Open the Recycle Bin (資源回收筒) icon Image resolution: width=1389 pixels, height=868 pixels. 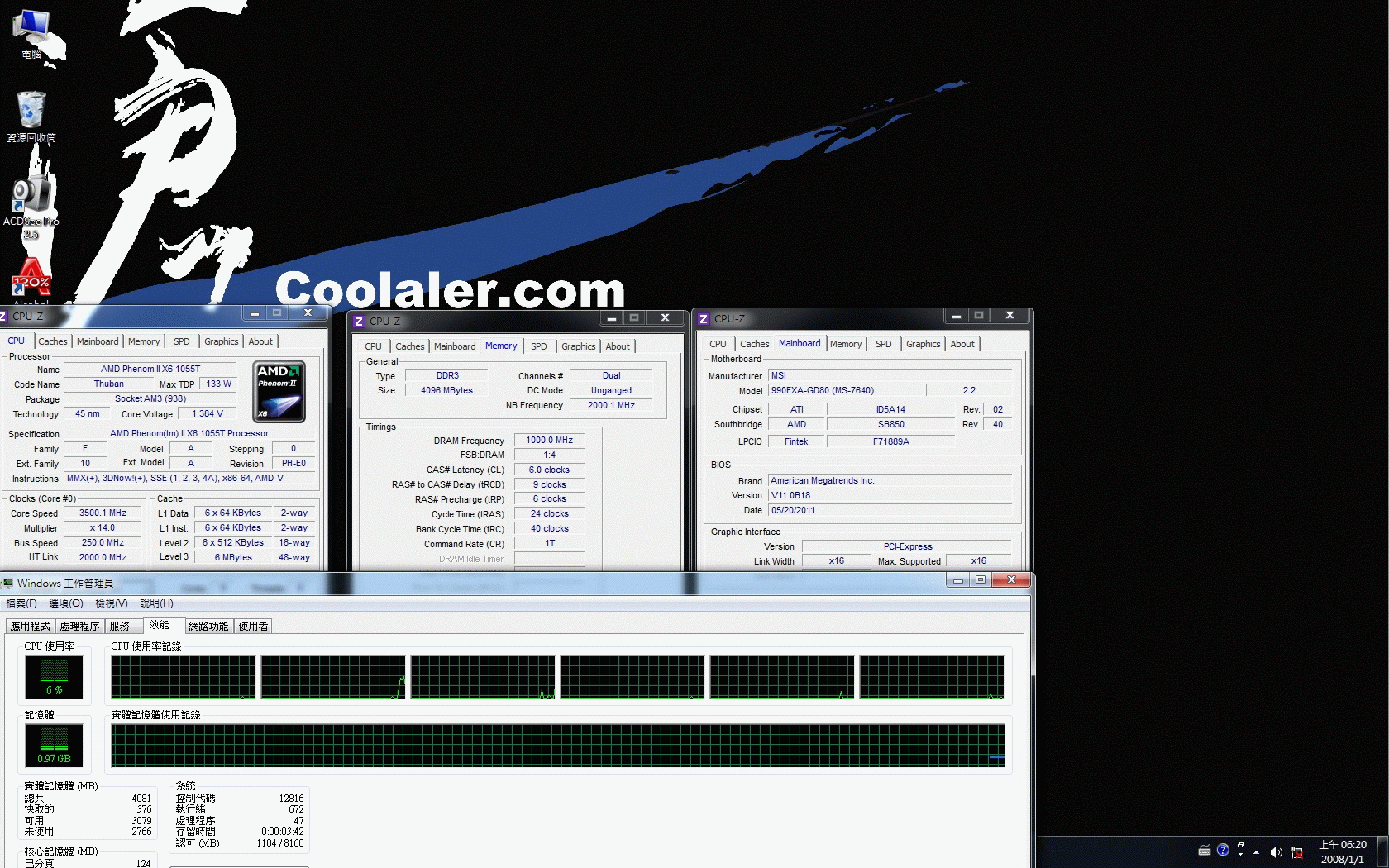click(31, 117)
